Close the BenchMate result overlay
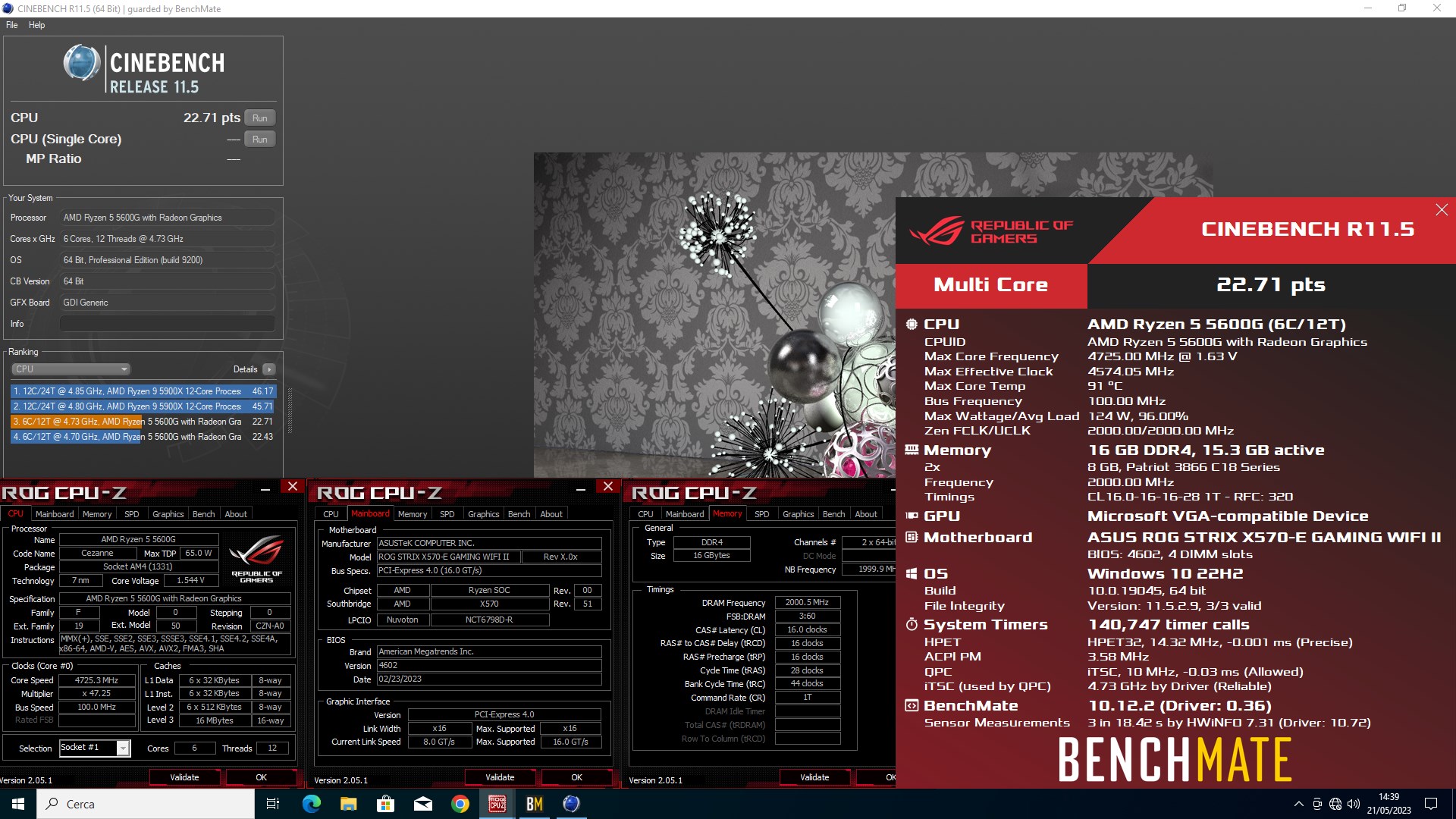The height and width of the screenshot is (819, 1456). [x=1442, y=210]
